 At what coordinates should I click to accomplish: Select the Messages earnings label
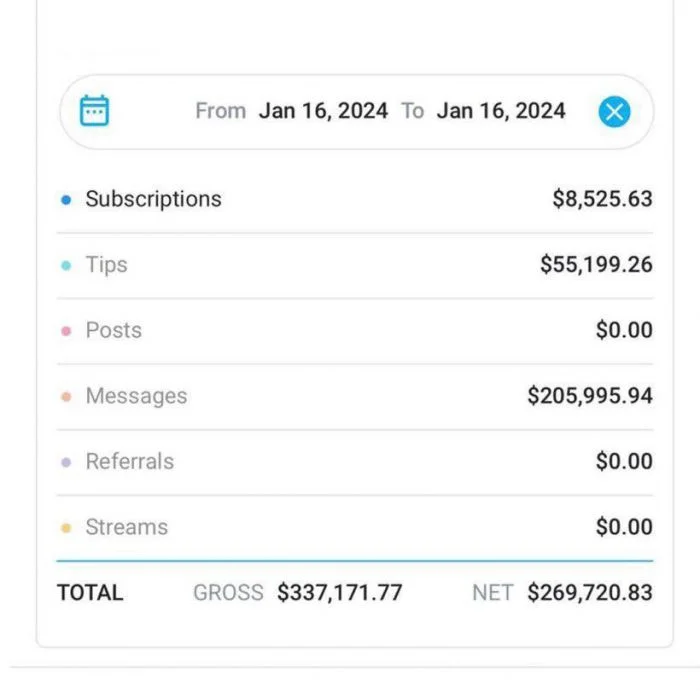click(x=136, y=396)
